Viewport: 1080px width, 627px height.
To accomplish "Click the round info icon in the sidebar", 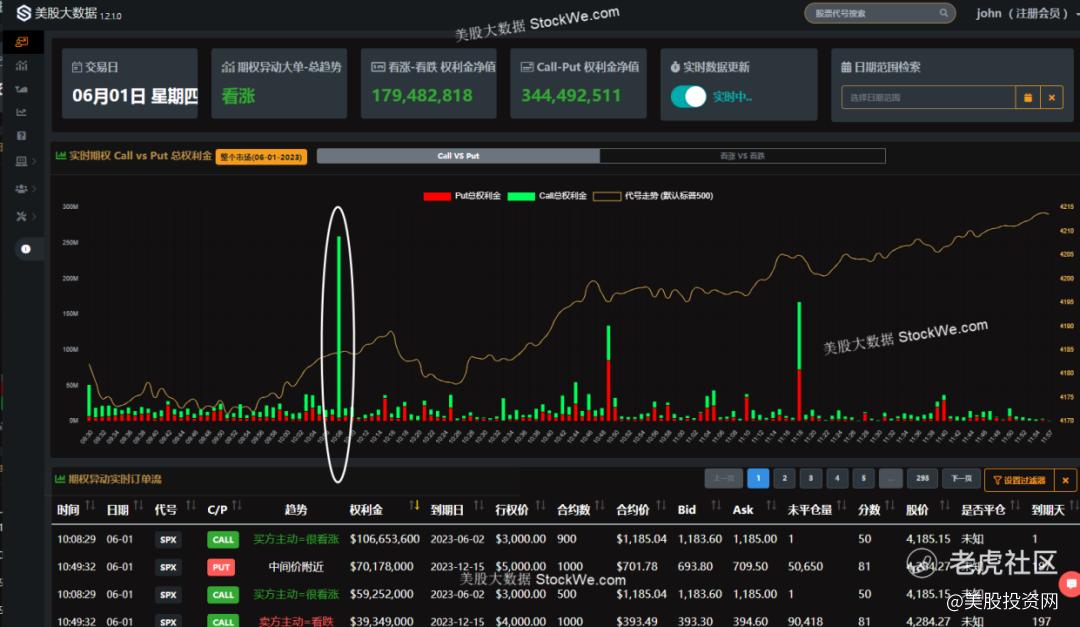I will coord(25,249).
